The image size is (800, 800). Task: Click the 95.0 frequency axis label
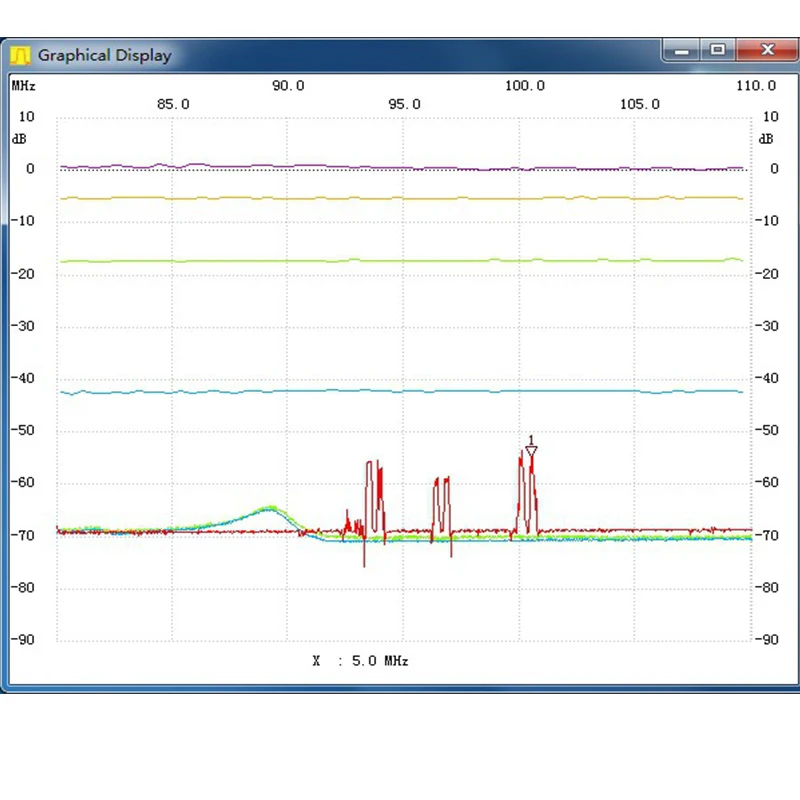click(x=405, y=104)
